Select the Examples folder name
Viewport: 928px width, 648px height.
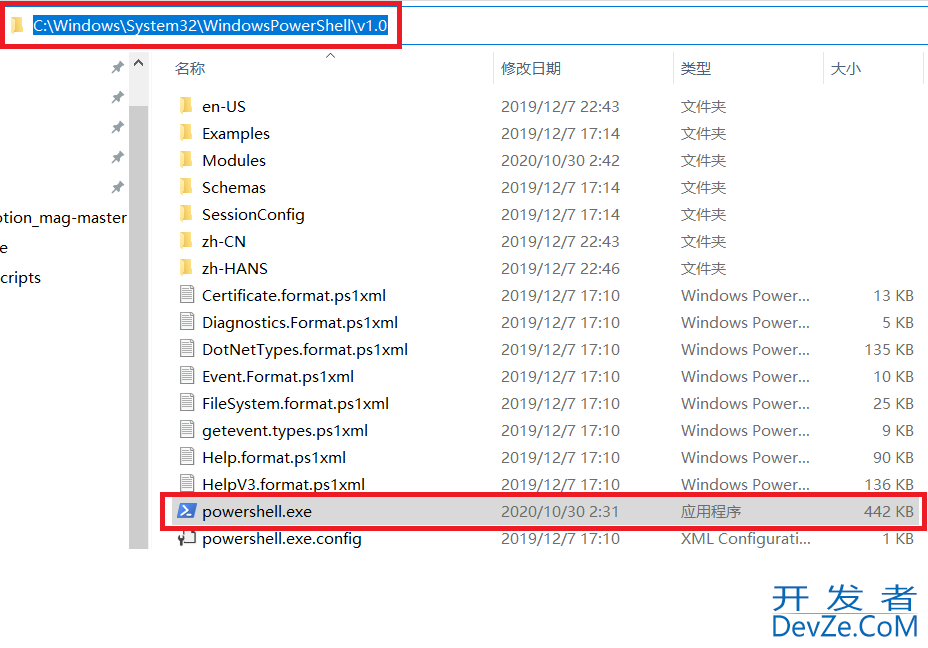(236, 134)
